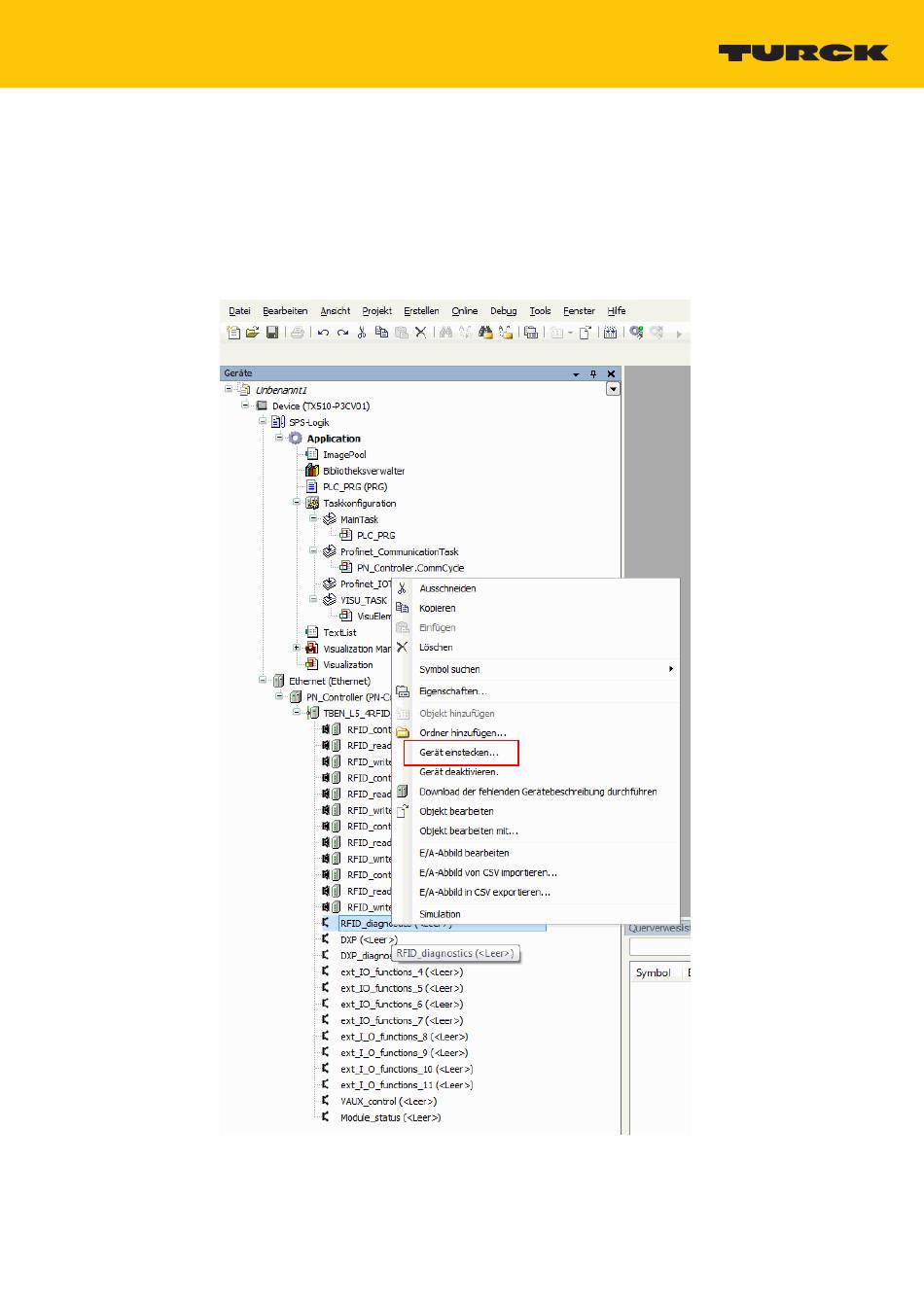The height and width of the screenshot is (1307, 924).
Task: Choose E/A-Abbild von CSV importieren...
Action: [x=488, y=872]
